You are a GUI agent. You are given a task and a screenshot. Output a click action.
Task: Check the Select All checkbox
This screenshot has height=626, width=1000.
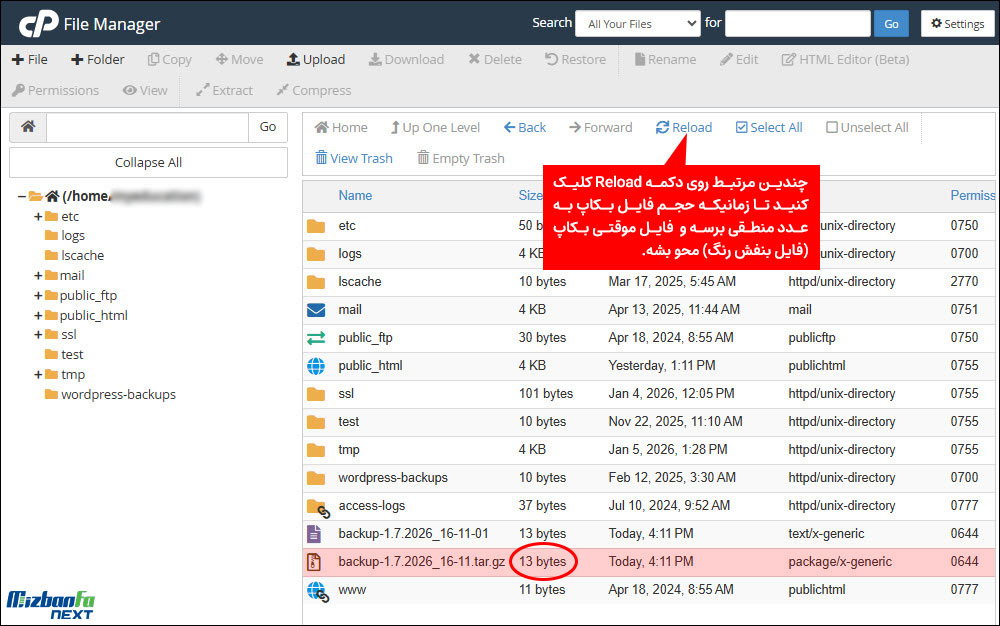pyautogui.click(x=741, y=127)
